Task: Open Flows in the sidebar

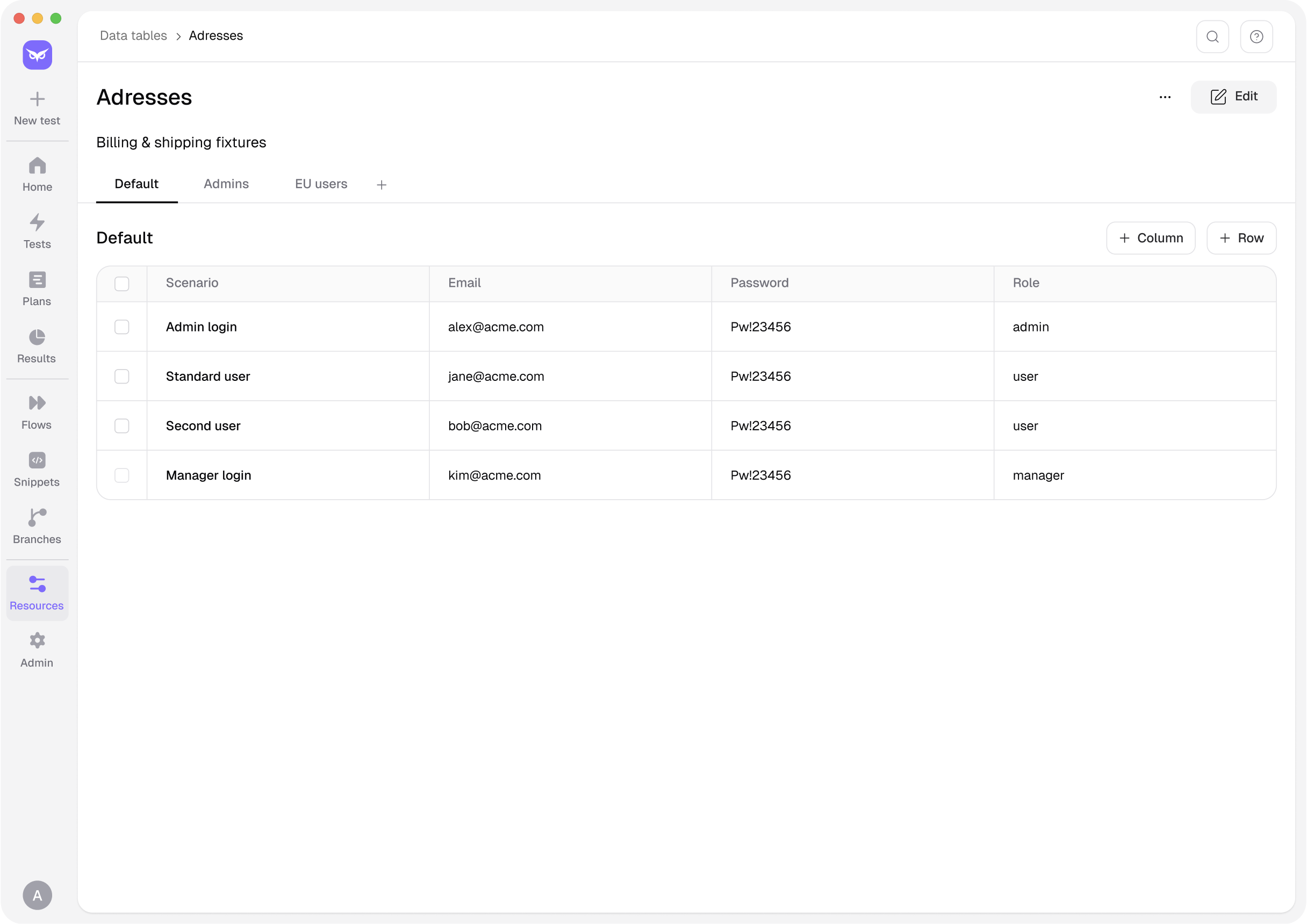Action: [x=37, y=413]
